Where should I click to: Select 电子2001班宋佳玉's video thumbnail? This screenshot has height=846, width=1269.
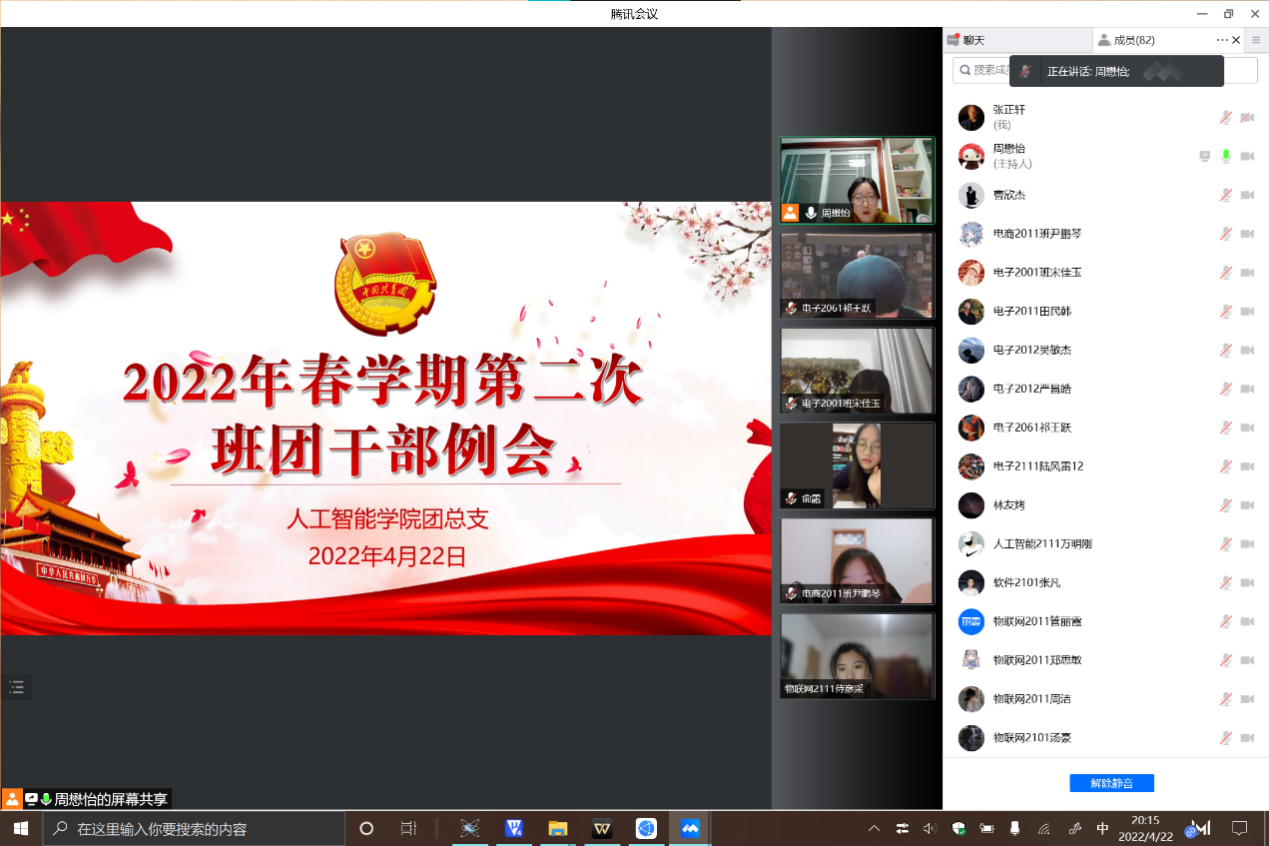pos(857,370)
